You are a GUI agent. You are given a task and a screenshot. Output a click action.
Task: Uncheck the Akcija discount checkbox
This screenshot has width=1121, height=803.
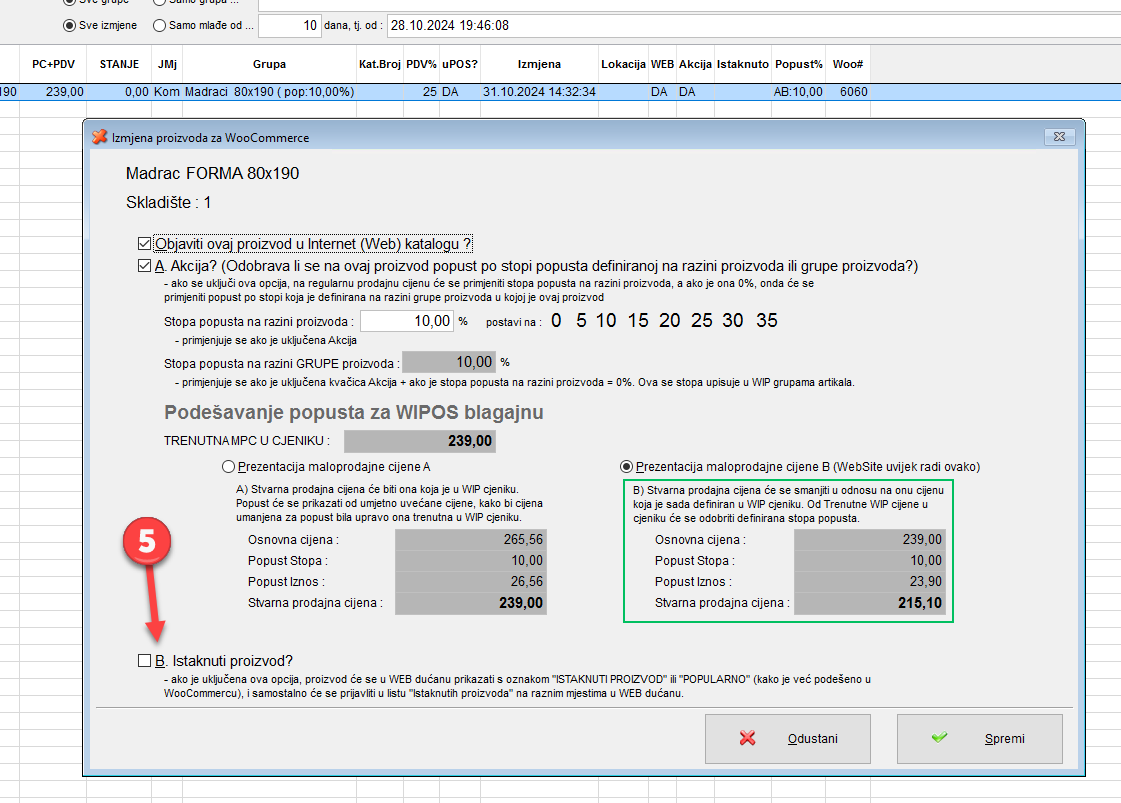click(x=145, y=266)
